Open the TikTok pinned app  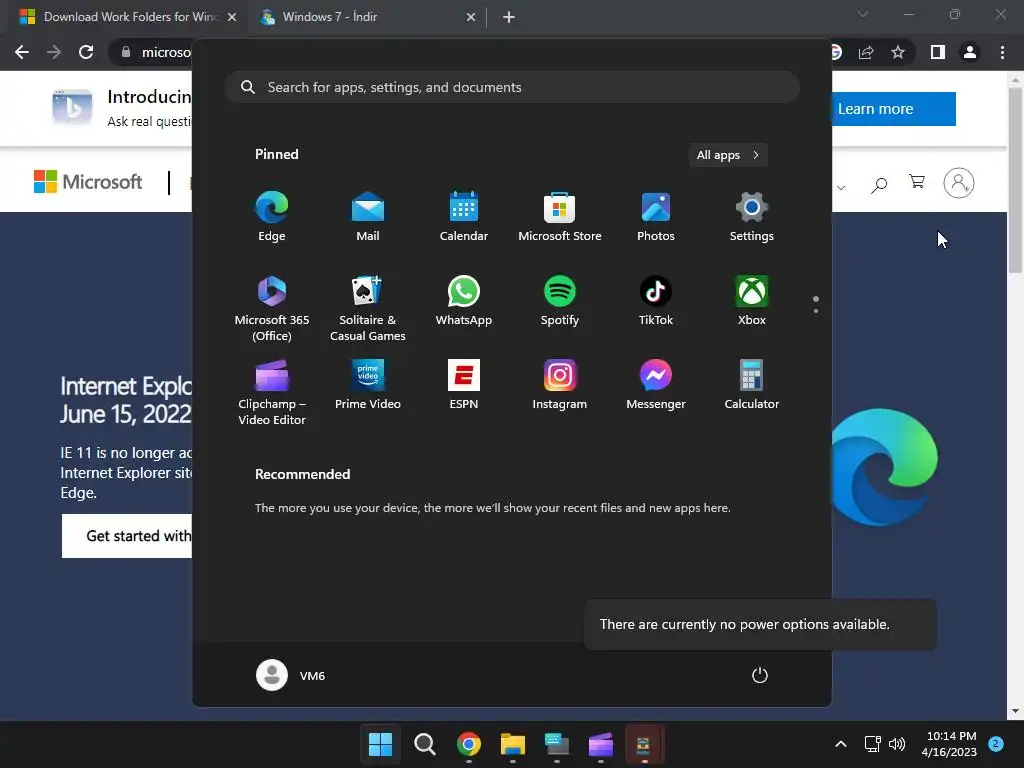(656, 301)
